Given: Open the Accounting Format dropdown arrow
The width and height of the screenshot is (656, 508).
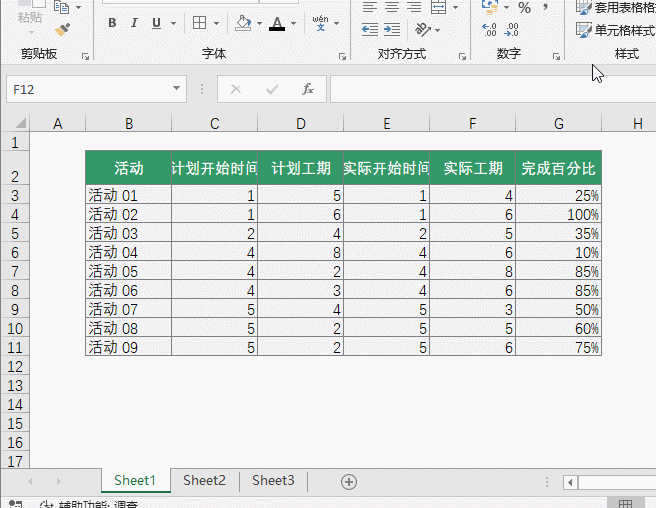Looking at the screenshot, I should coord(506,7).
